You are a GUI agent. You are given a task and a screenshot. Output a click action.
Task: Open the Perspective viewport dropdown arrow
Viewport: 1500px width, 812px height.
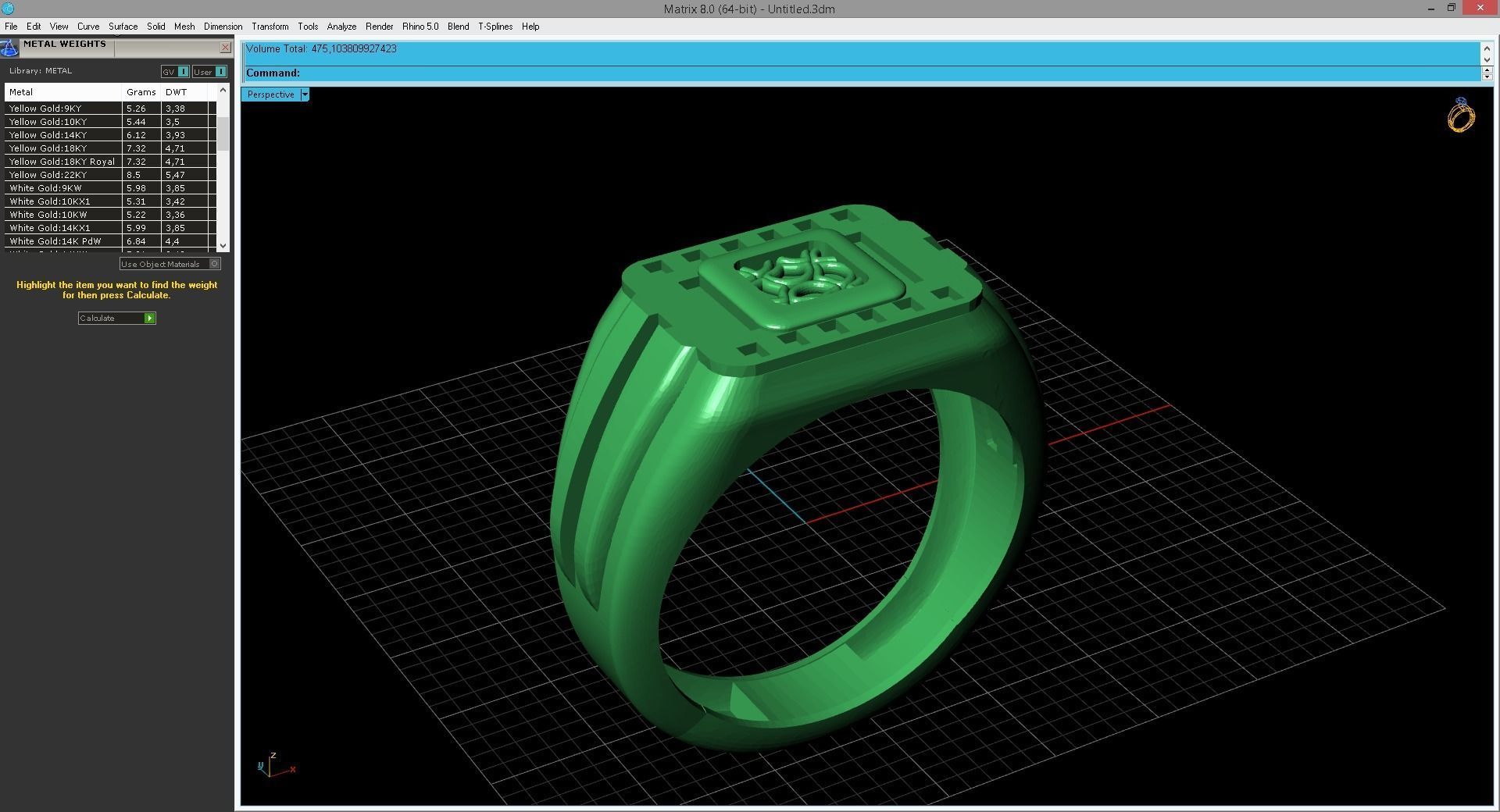305,94
